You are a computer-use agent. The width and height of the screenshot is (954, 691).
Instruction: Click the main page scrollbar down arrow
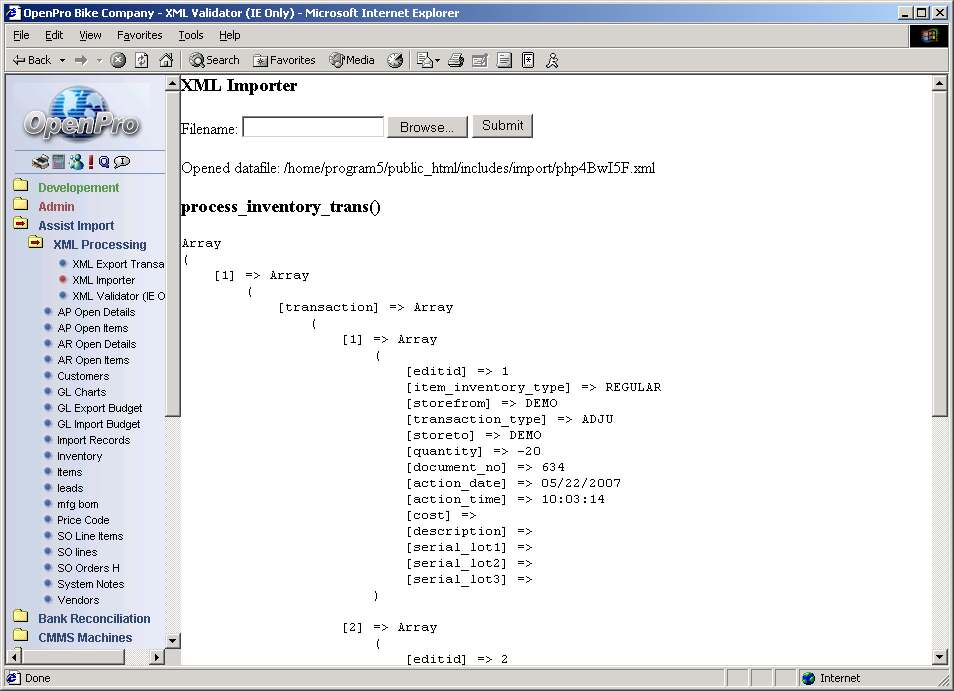pos(939,657)
